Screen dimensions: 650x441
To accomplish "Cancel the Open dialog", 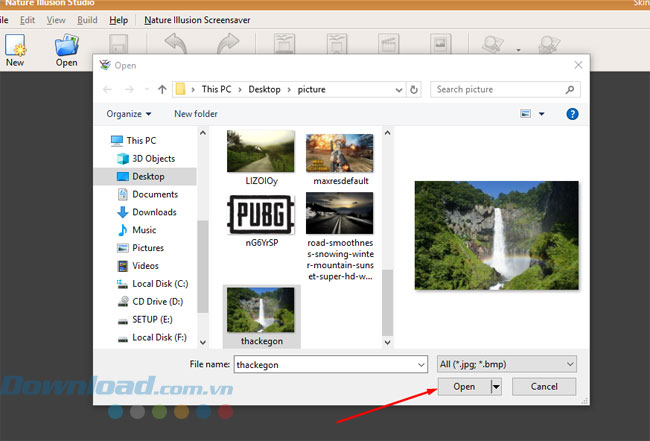I will pyautogui.click(x=543, y=386).
